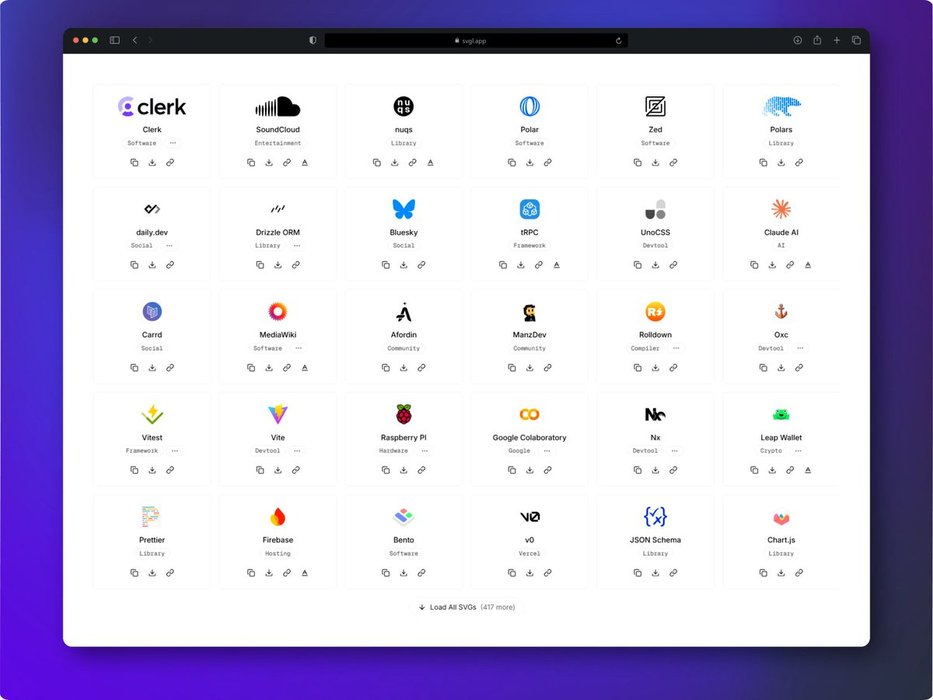Copy the Raspberry Pi SVG
Viewport: 933px width, 700px height.
385,470
